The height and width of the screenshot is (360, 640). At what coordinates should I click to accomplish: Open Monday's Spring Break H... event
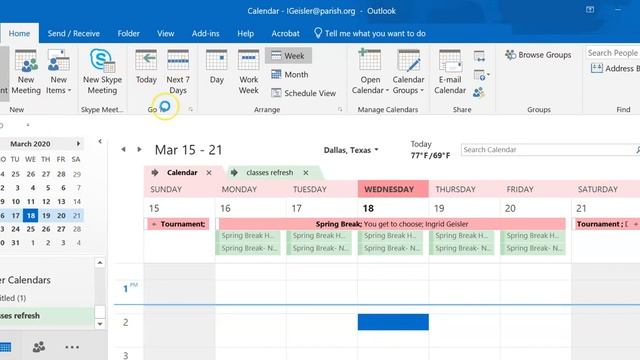coord(248,236)
